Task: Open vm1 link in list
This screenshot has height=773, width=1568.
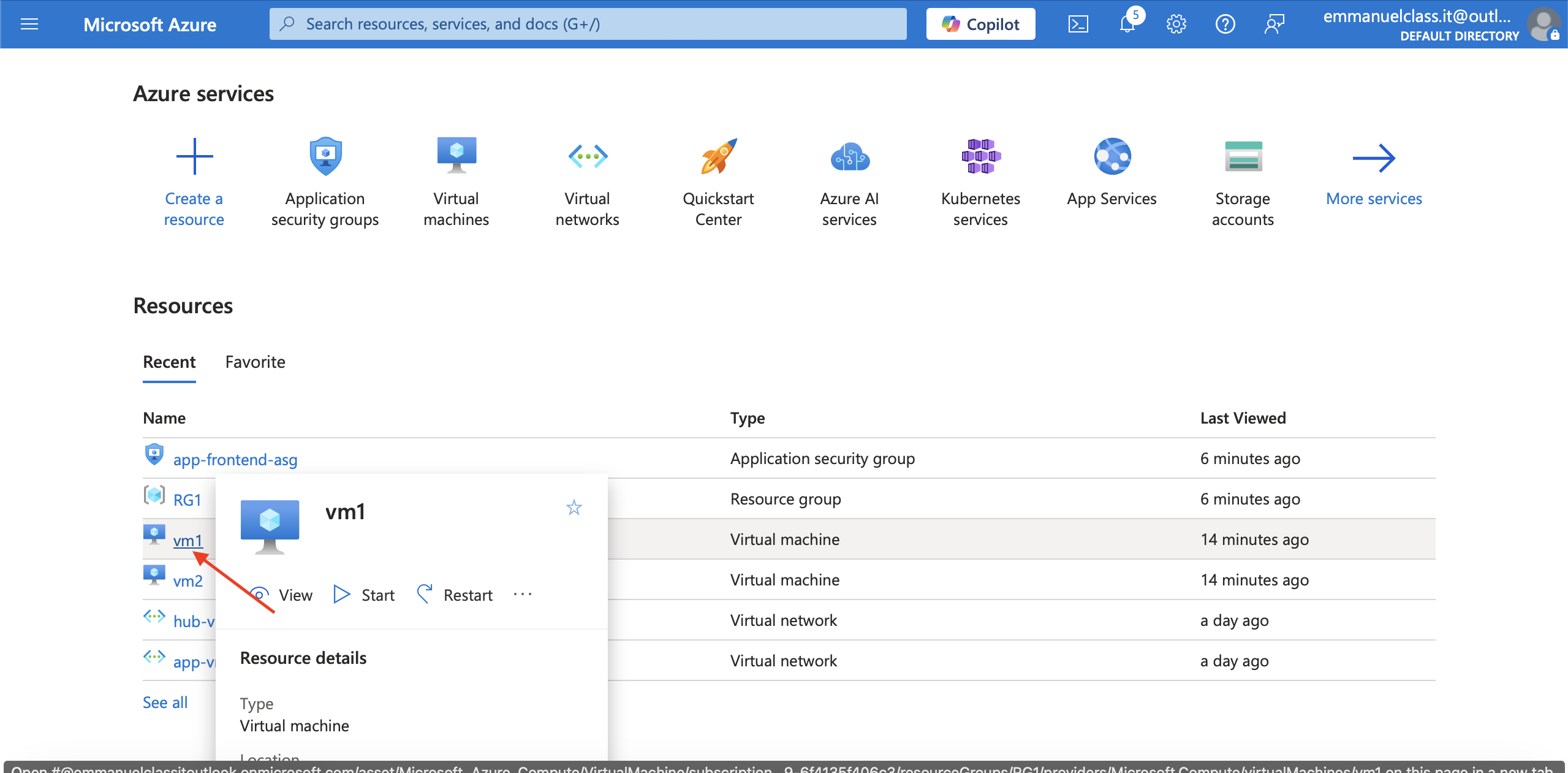Action: pos(187,540)
